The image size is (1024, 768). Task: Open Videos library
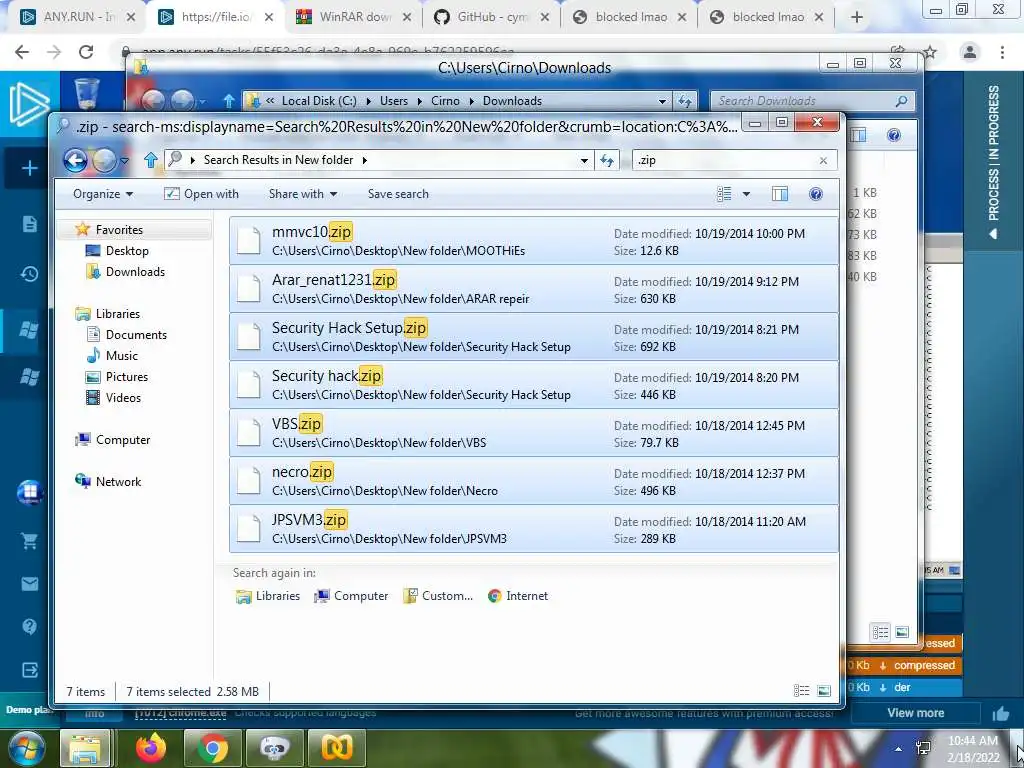(123, 398)
